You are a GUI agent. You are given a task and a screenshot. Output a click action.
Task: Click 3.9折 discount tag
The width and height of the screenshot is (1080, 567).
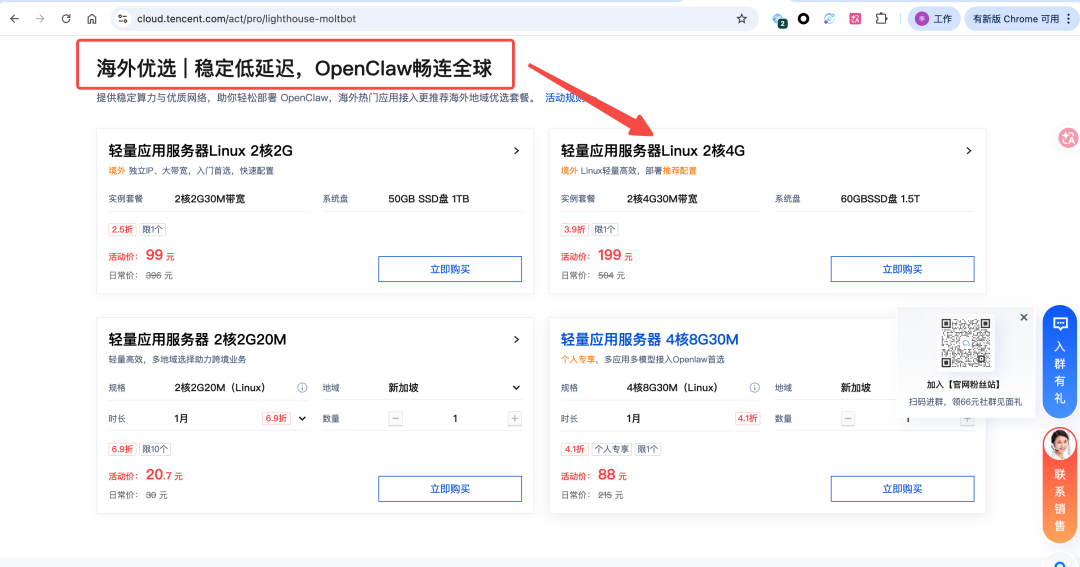point(574,229)
